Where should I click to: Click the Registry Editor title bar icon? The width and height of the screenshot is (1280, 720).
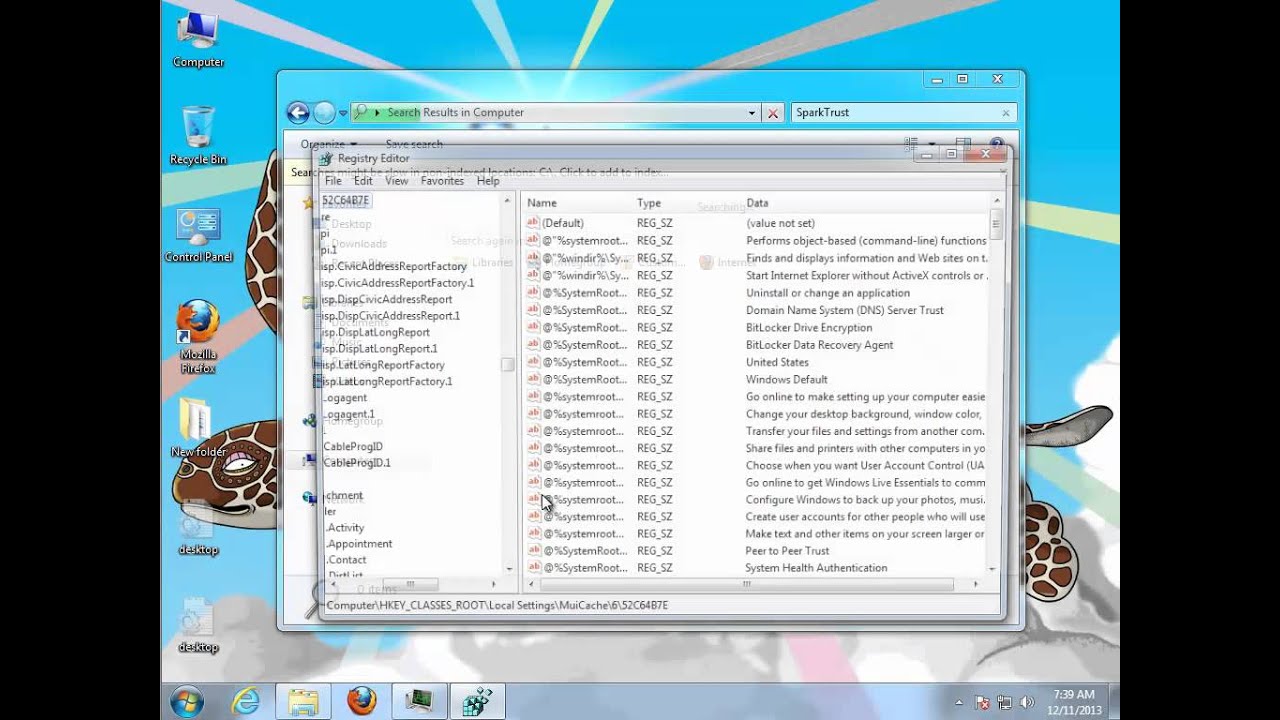(325, 158)
